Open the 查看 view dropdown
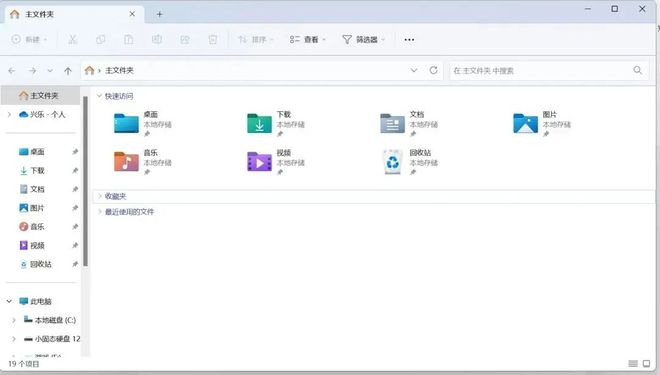 click(x=308, y=40)
